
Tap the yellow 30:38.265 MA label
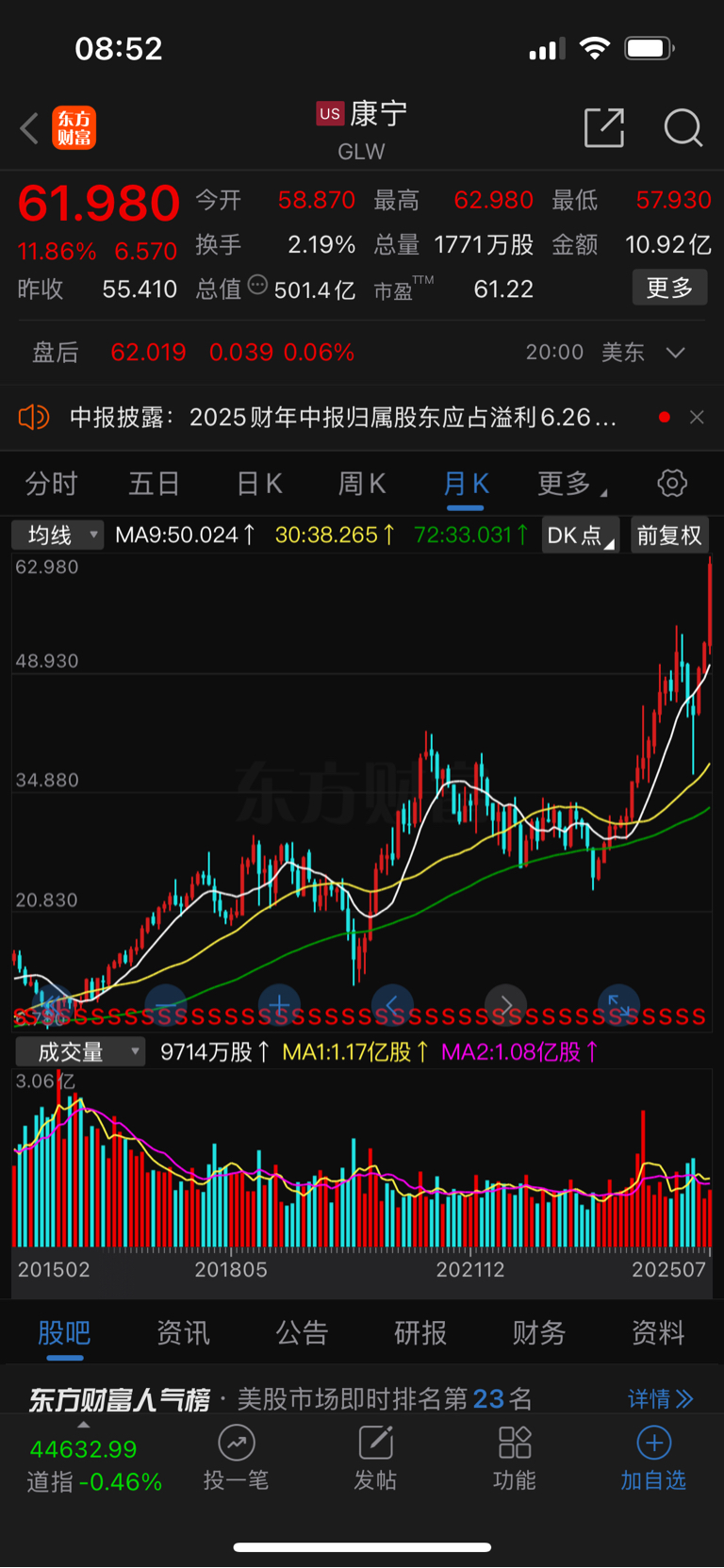click(x=335, y=536)
